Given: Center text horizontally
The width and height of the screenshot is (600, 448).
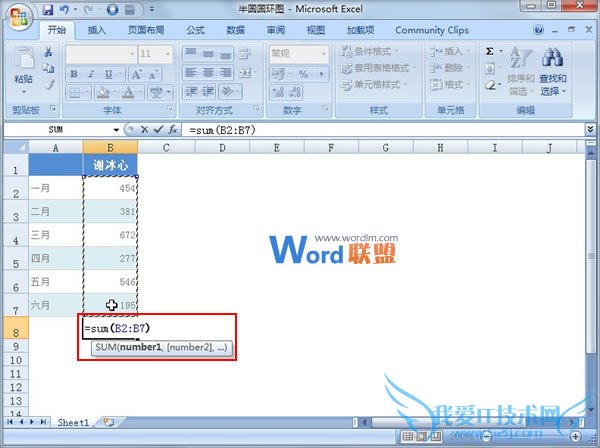Looking at the screenshot, I should tap(208, 73).
